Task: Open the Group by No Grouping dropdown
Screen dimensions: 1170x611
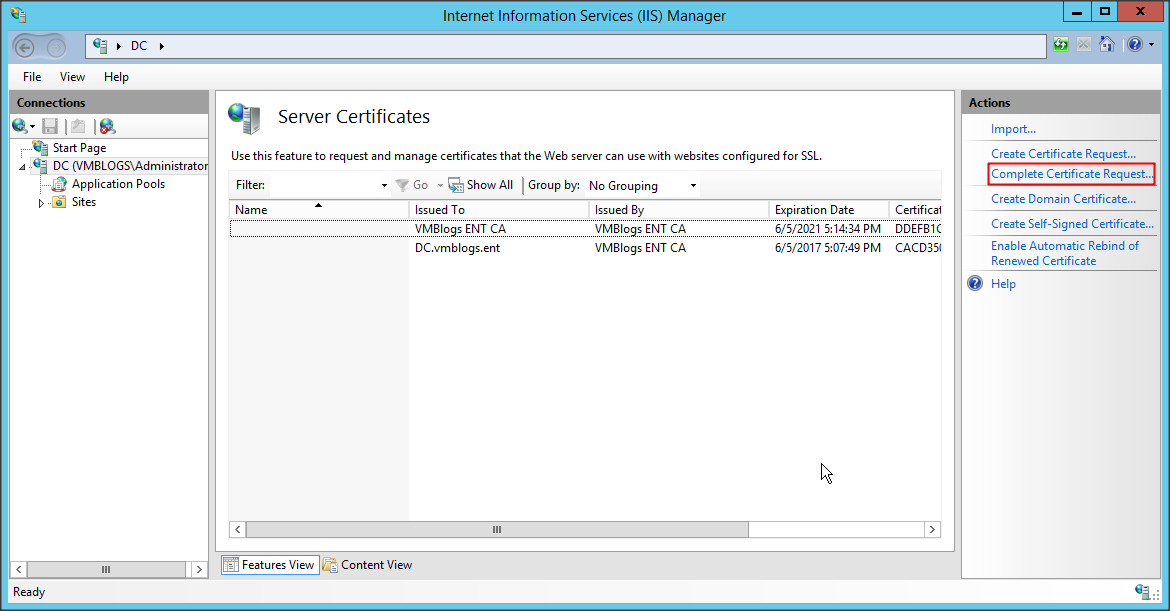Action: coord(642,186)
